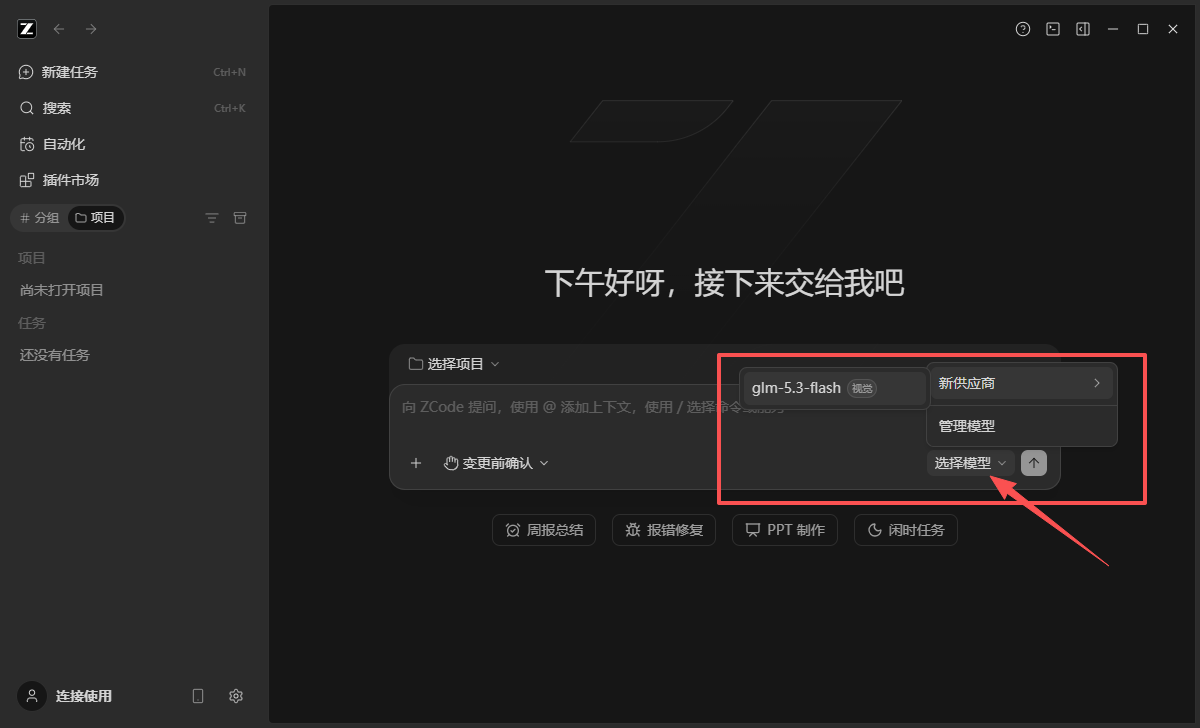The image size is (1200, 728).
Task: Open the archive box icon
Action: point(239,218)
